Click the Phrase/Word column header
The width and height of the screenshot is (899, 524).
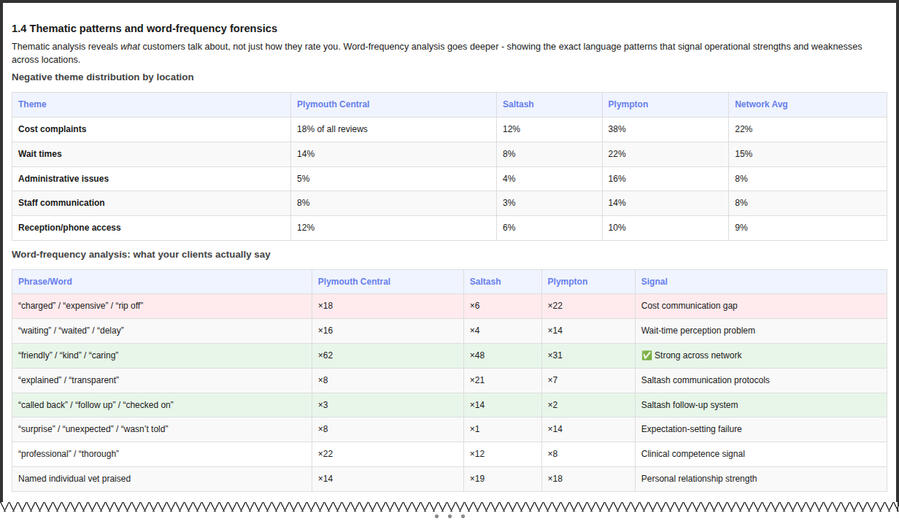[45, 282]
